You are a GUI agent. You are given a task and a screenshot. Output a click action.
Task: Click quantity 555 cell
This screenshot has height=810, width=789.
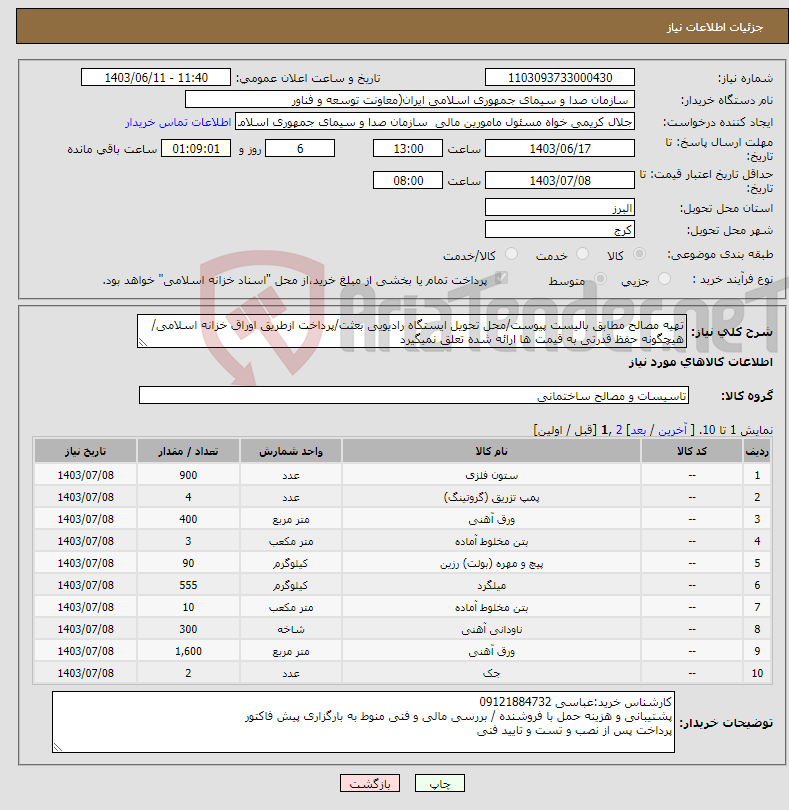tap(188, 585)
